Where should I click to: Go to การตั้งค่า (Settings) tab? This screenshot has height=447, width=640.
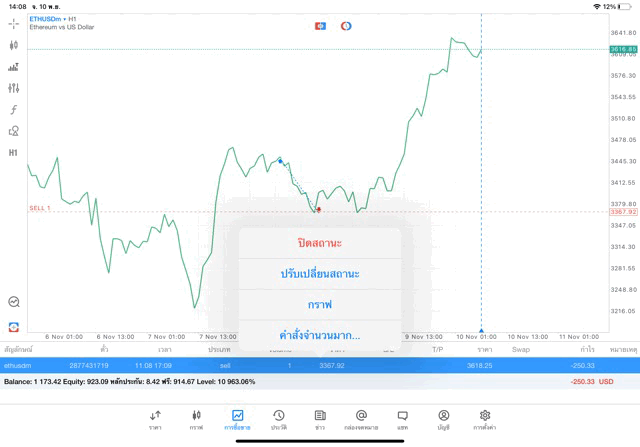tap(485, 418)
